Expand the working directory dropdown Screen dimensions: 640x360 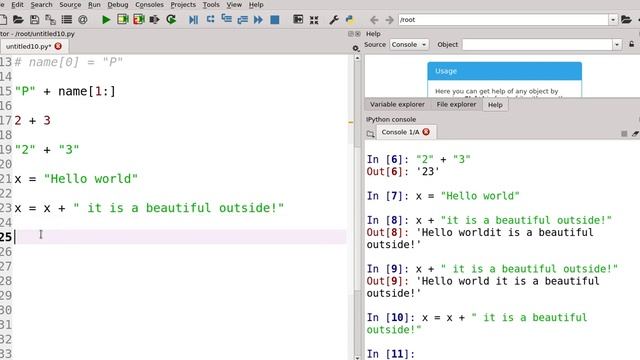pos(613,20)
